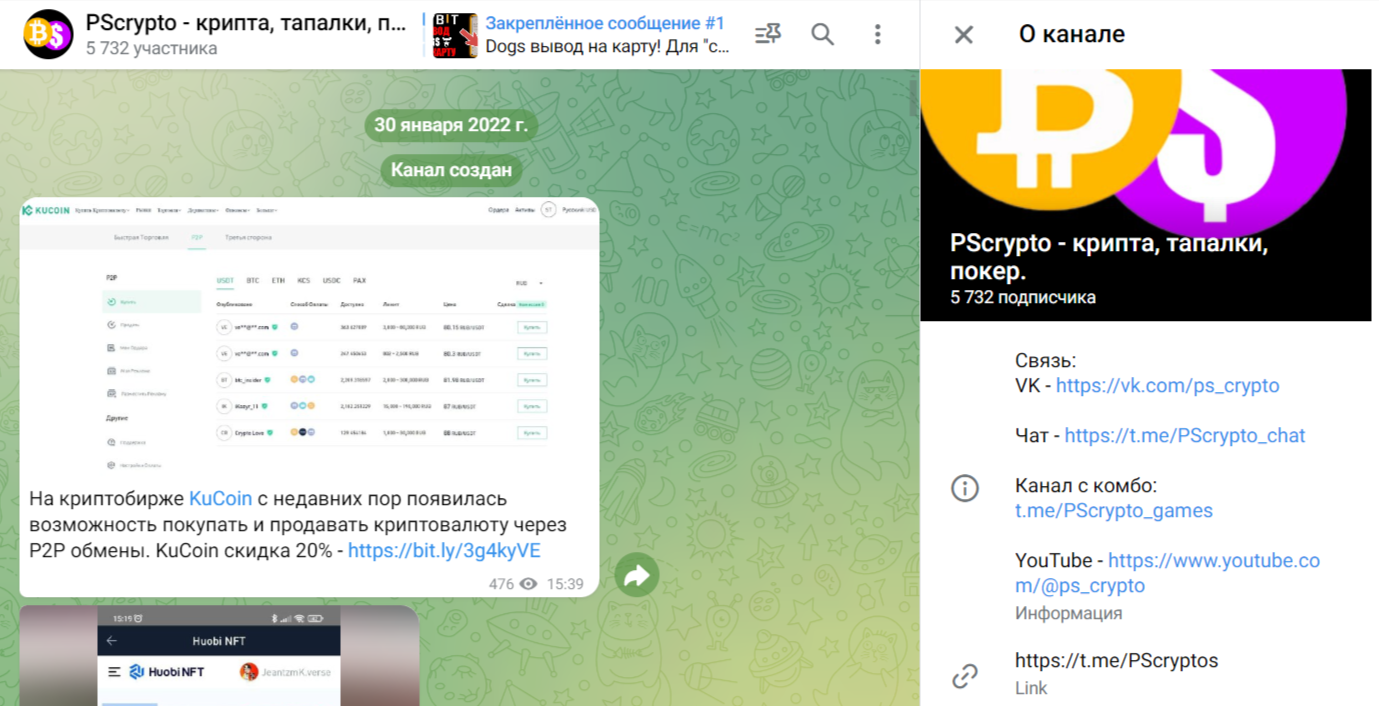
Task: Click the 15:39 message timestamp
Action: (565, 584)
